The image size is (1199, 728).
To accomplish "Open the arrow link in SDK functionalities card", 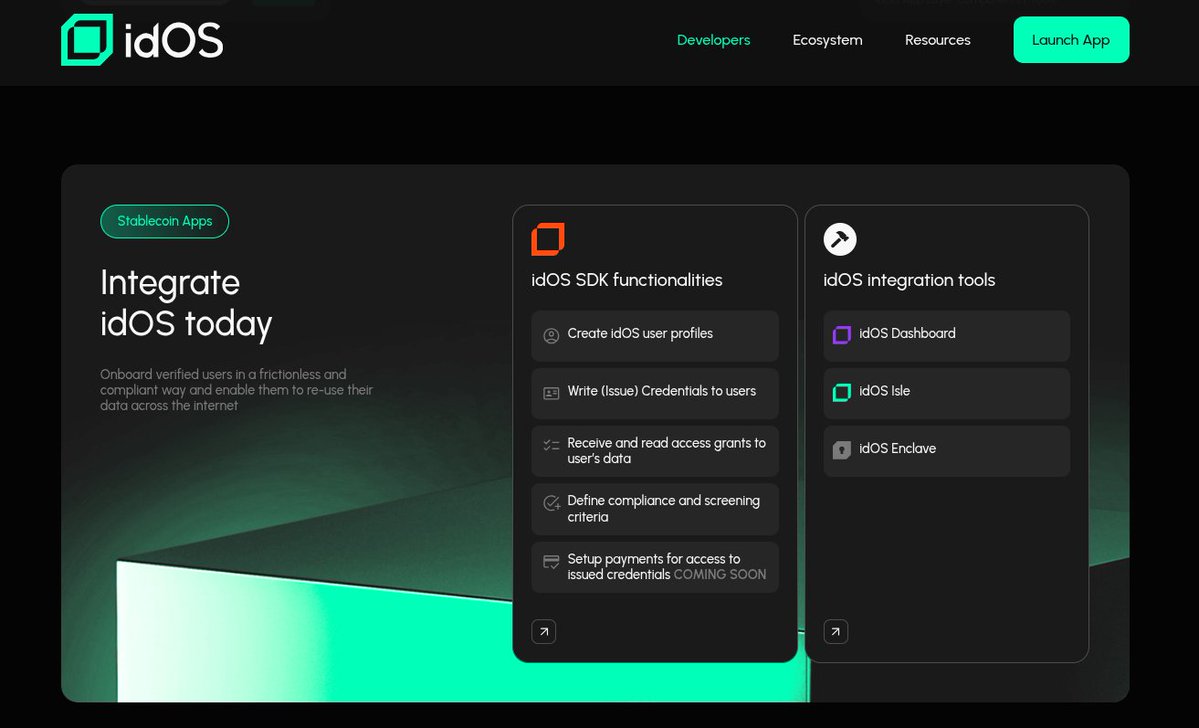I will pos(544,632).
